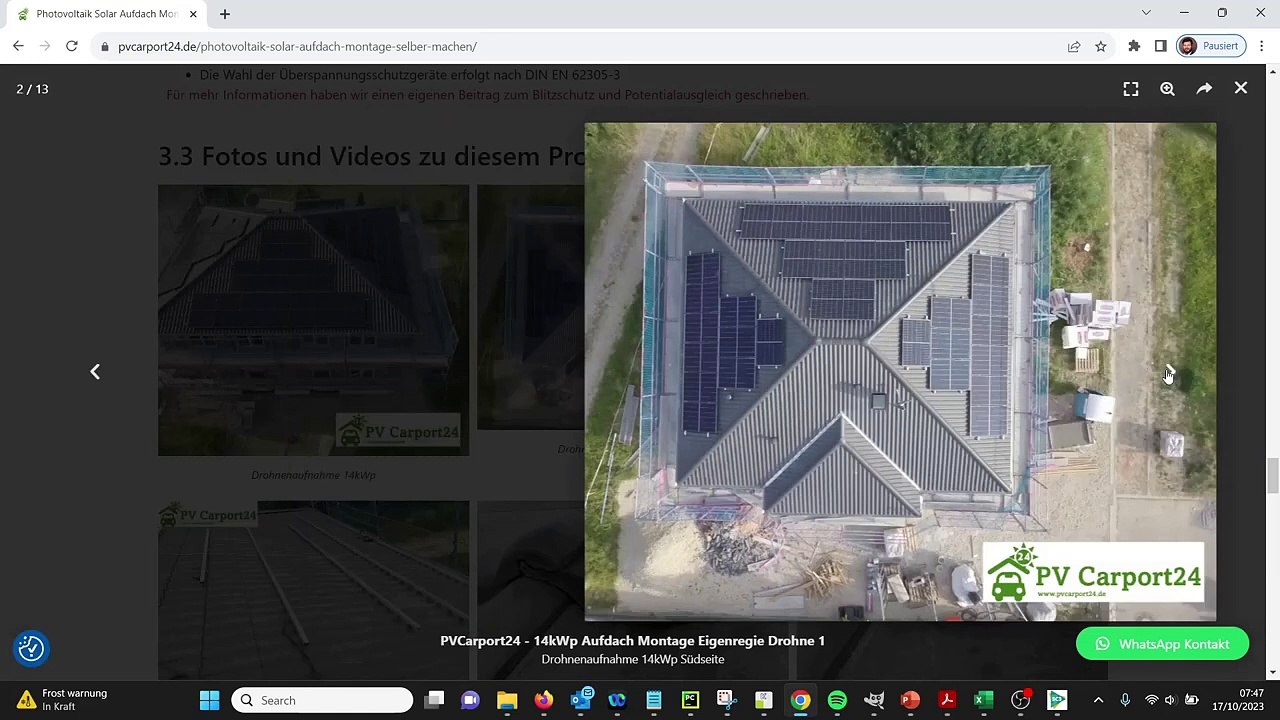Open PyCharm from the taskbar
This screenshot has width=1280, height=720.
tap(690, 700)
